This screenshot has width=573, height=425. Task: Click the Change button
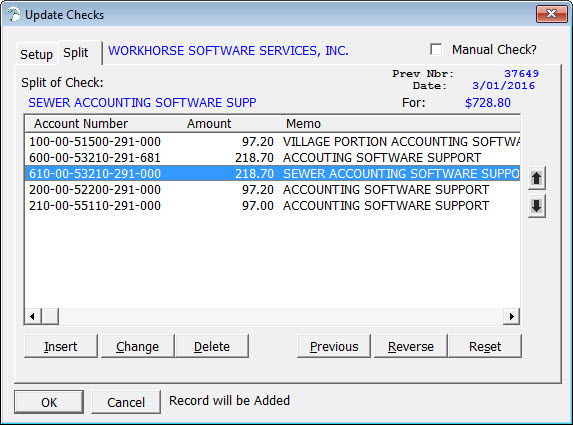137,346
